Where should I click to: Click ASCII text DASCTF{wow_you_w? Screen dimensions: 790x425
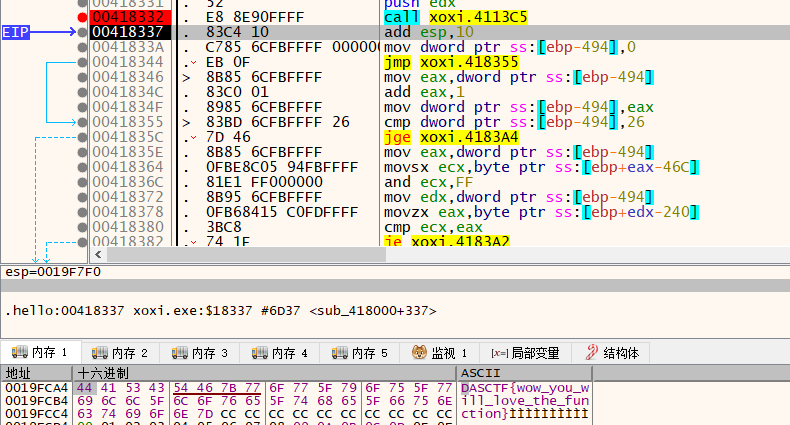(x=525, y=388)
